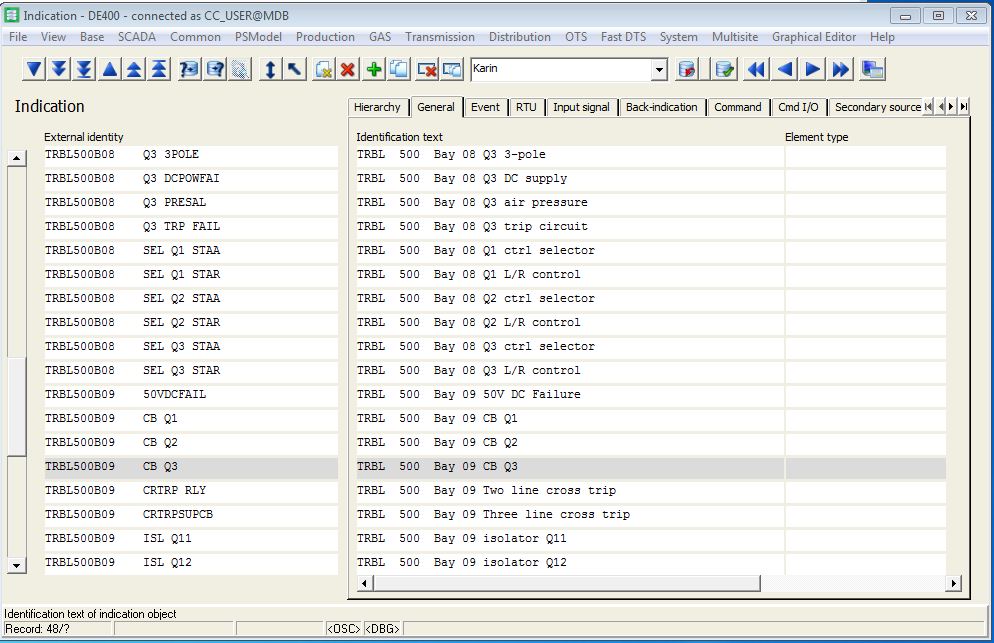
Task: Click the horizontal scrollbar left arrow
Action: (x=365, y=583)
